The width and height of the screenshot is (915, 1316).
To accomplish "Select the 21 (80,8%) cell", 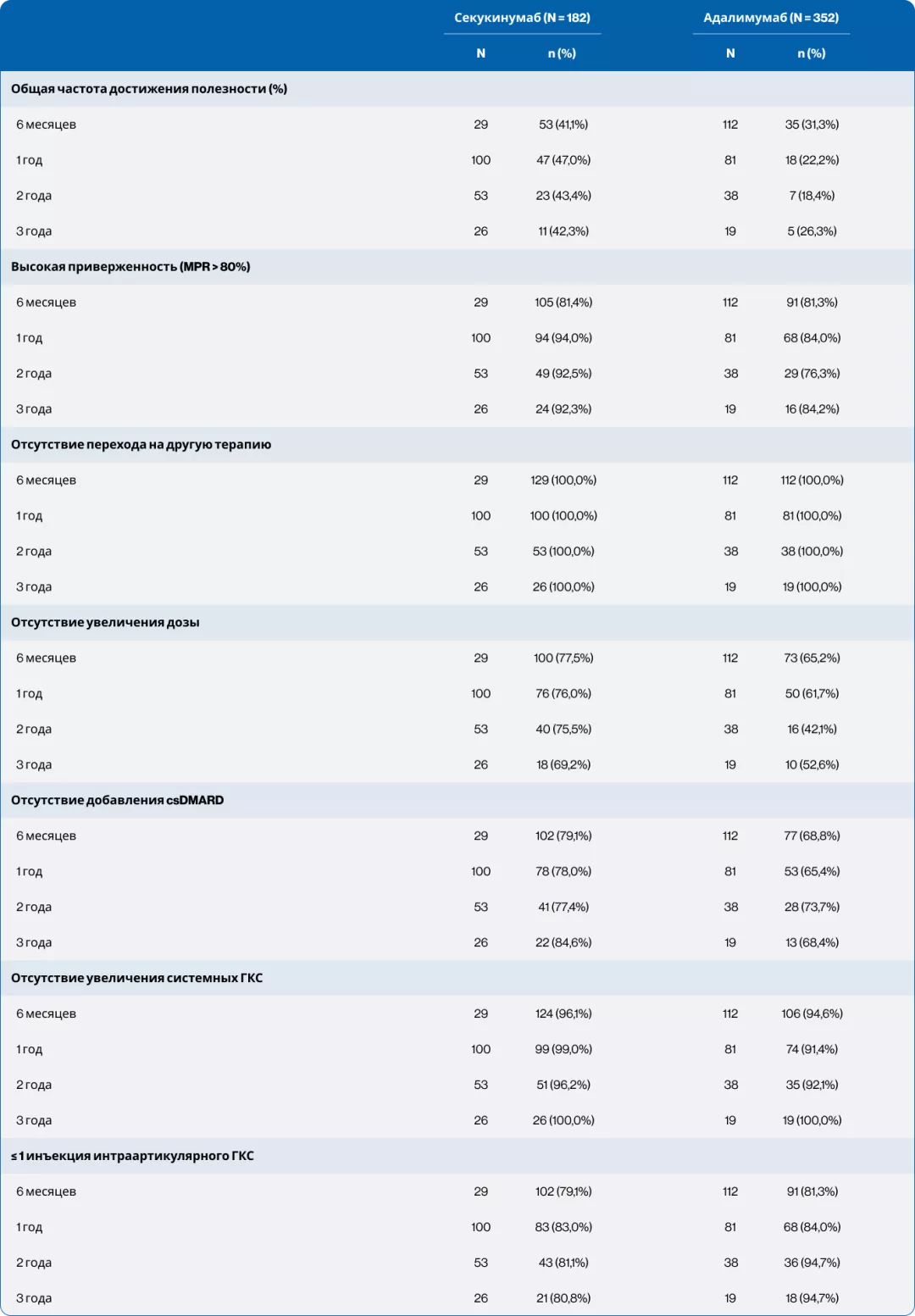I will [563, 1299].
